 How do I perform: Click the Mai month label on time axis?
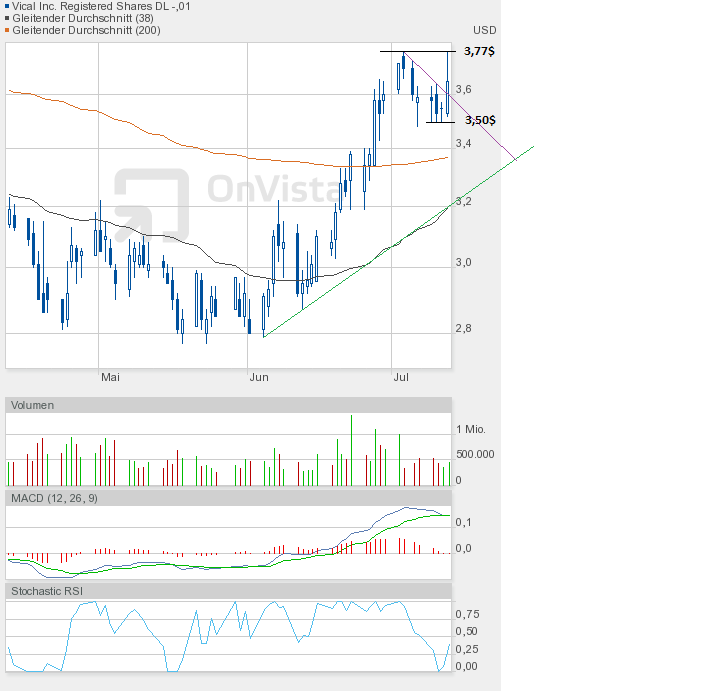pos(110,377)
